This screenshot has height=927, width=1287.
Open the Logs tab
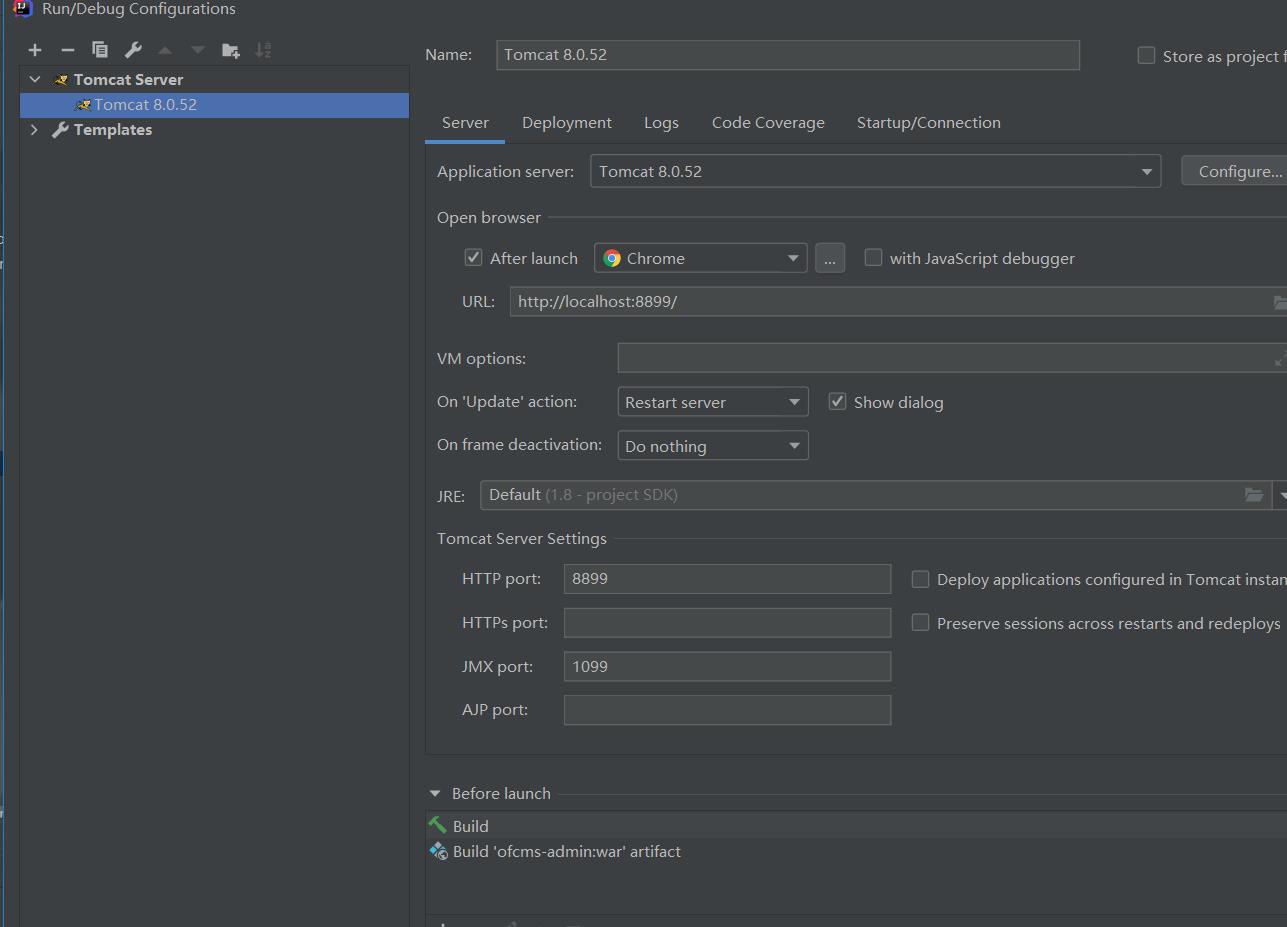(x=661, y=123)
